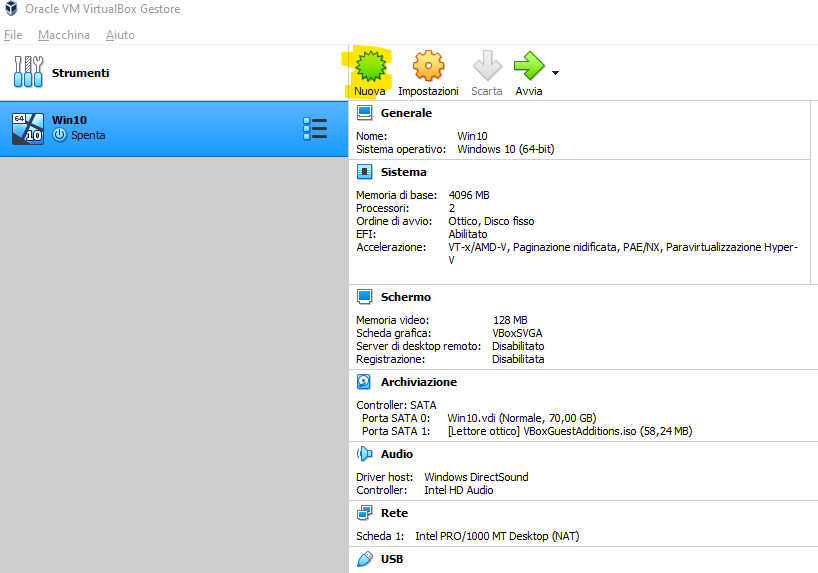
Task: Click the Intel HD Audio controller value
Action: [x=459, y=490]
